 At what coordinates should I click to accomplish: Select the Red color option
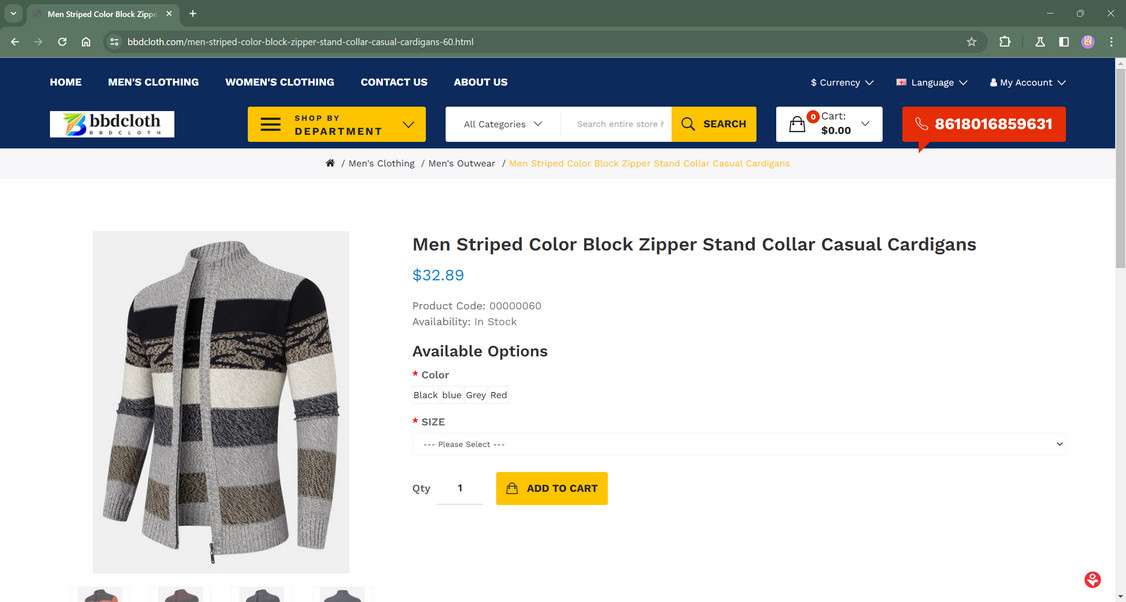click(499, 395)
